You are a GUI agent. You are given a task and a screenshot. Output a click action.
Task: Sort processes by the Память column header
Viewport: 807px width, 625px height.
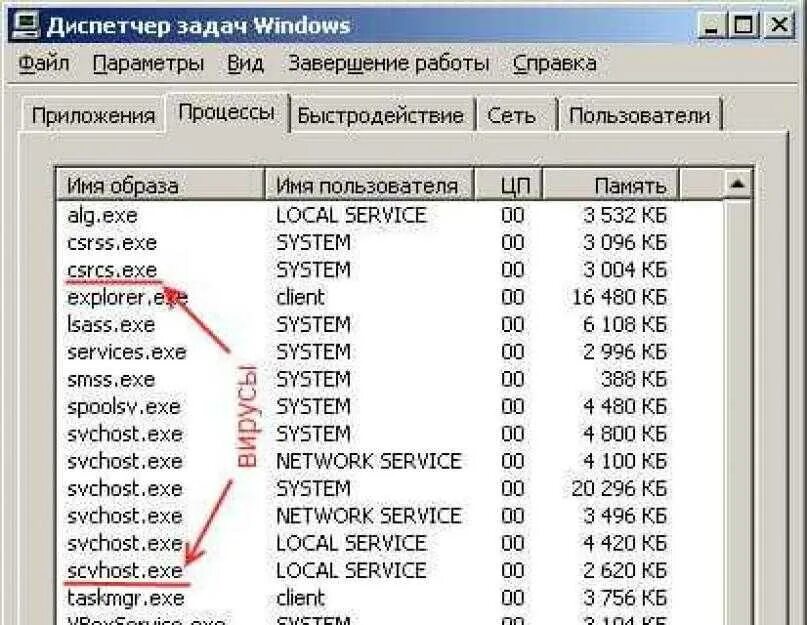(610, 185)
